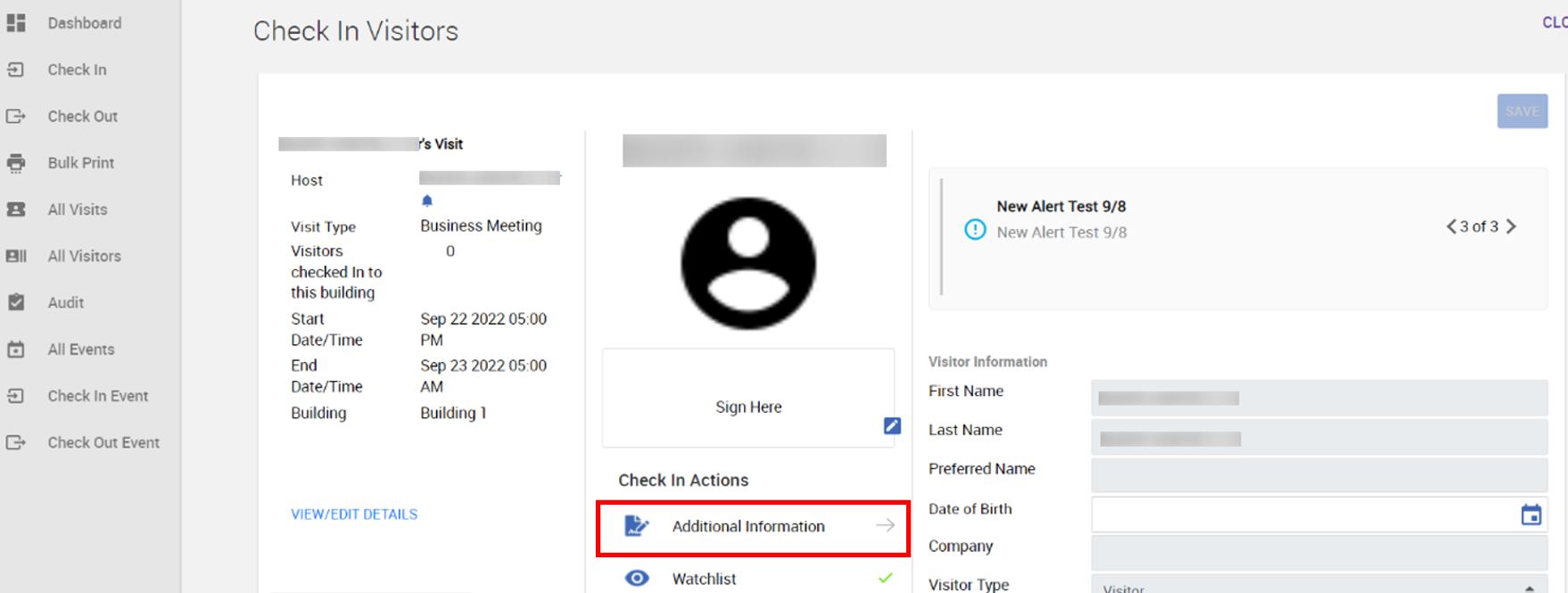Click the VIEW/EDIT DETAILS link
This screenshot has width=1568, height=593.
click(x=354, y=515)
